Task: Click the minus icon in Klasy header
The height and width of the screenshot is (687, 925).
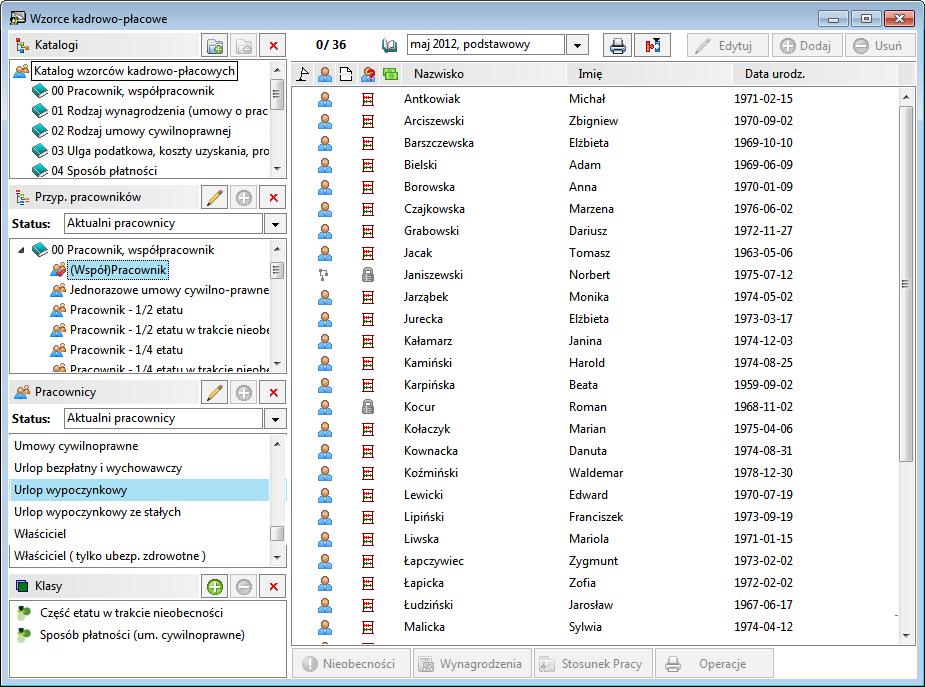Action: tap(244, 586)
